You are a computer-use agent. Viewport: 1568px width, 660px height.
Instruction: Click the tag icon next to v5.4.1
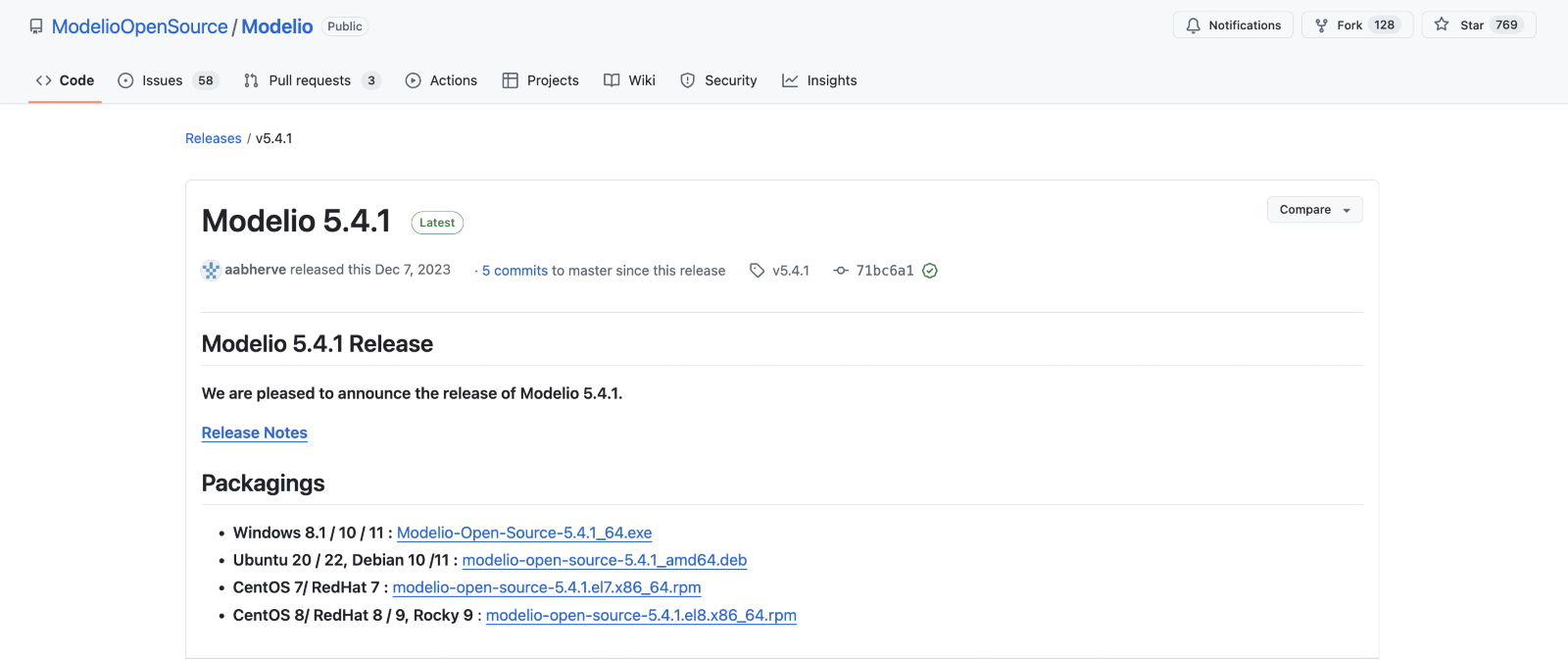(757, 271)
